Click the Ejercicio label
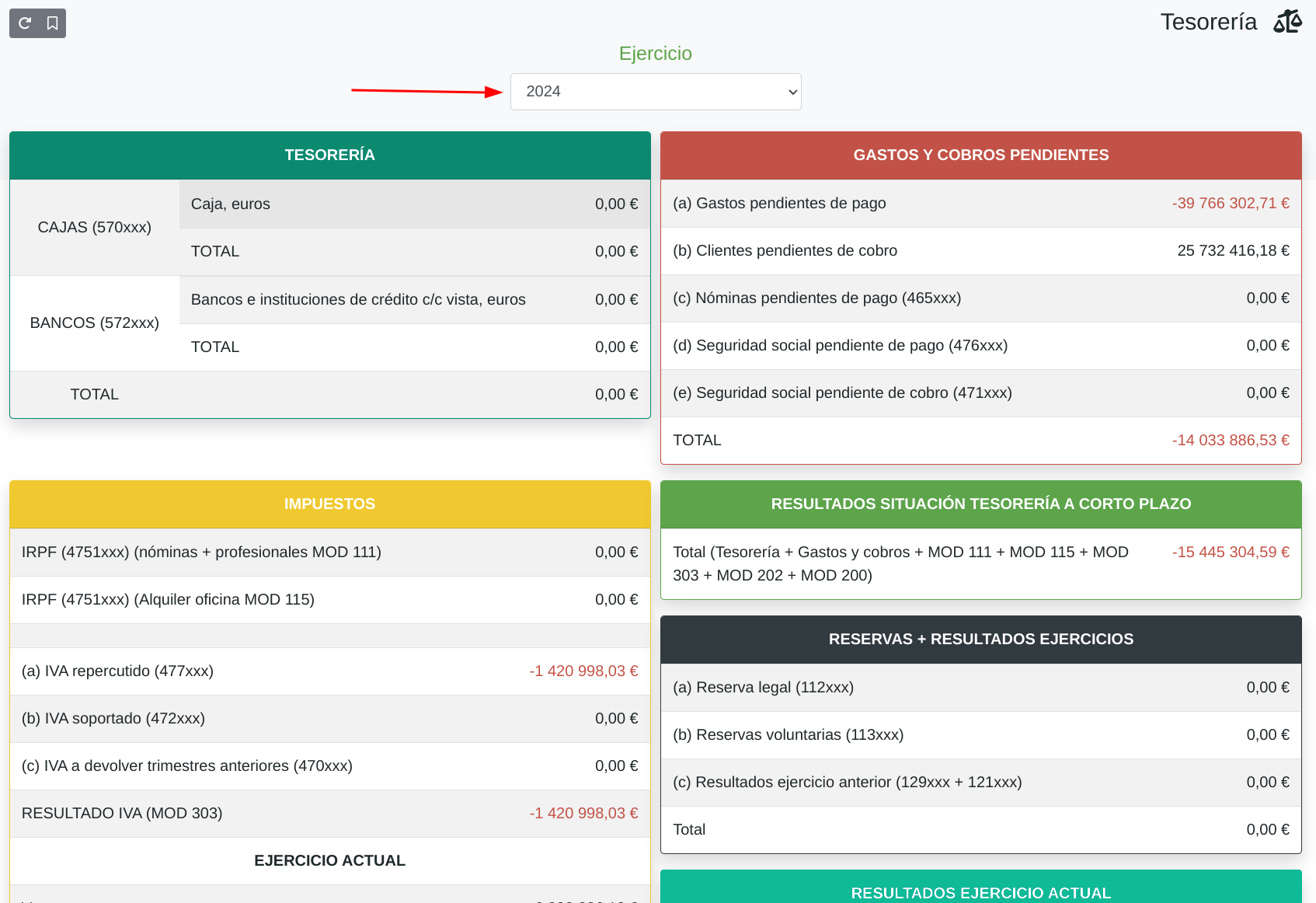The width and height of the screenshot is (1316, 903). (x=656, y=54)
